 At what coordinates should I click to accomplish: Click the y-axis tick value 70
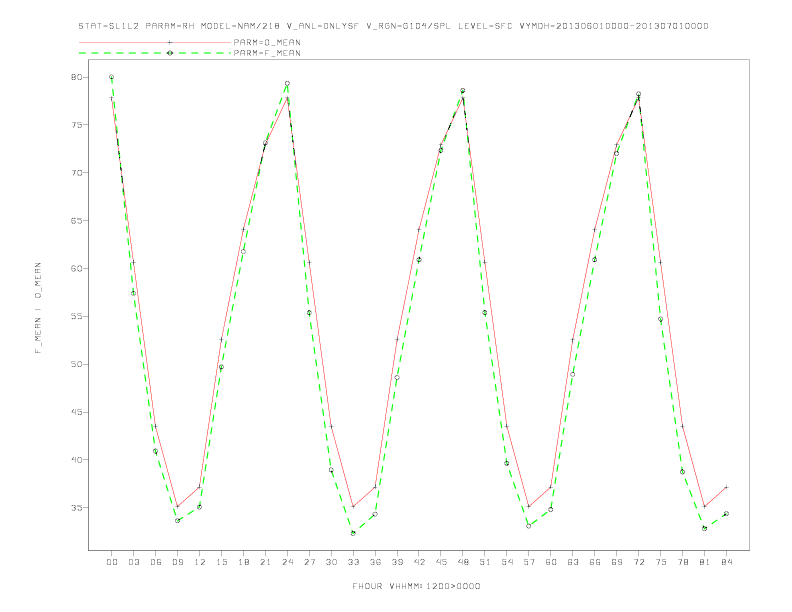(76, 173)
